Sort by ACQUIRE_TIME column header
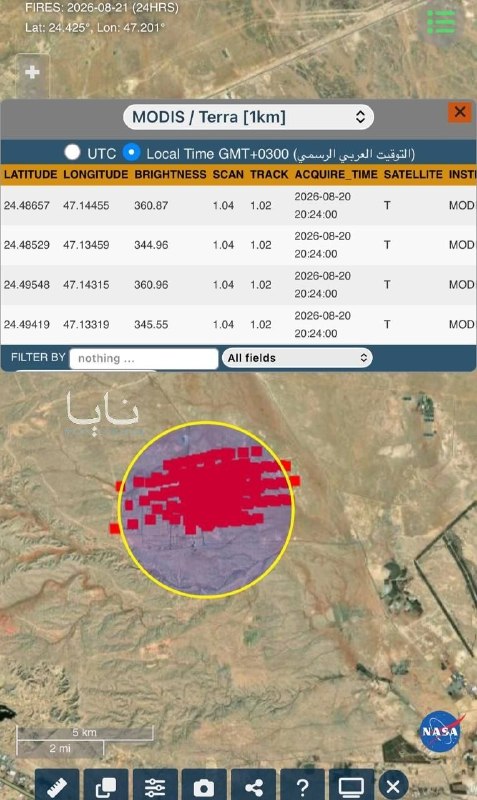477x800 pixels. [x=336, y=174]
